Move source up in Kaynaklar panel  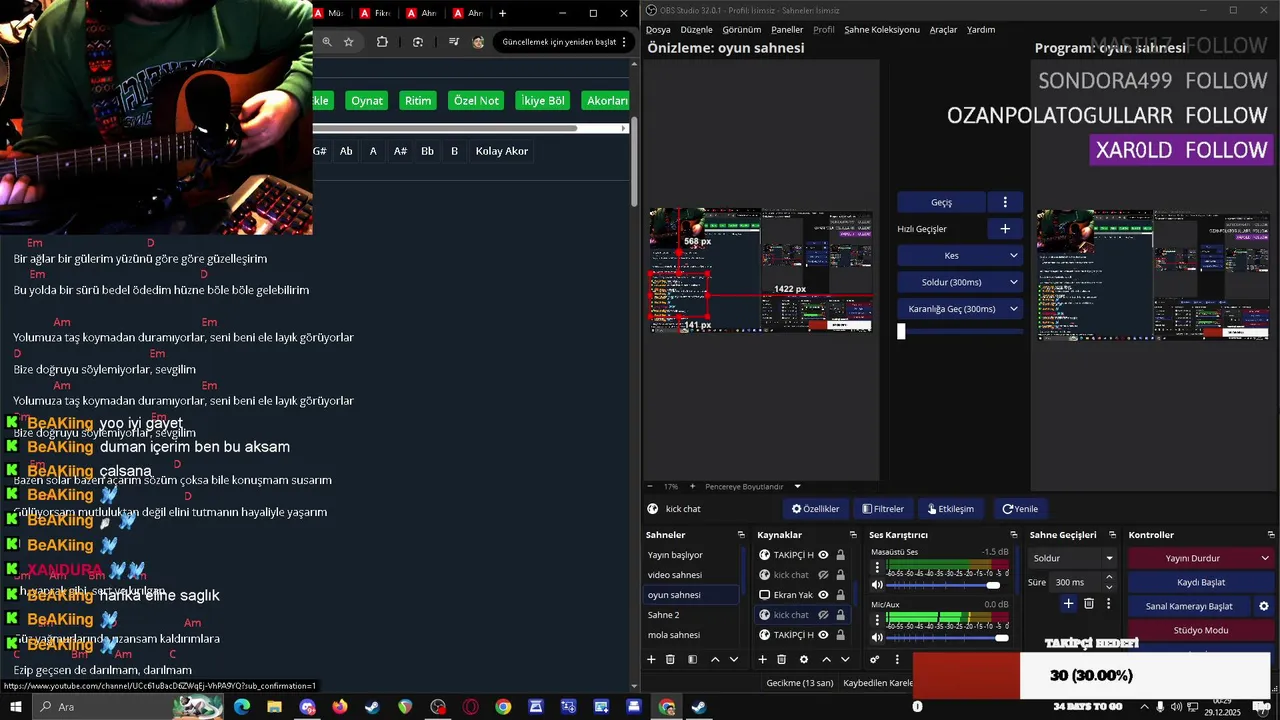826,659
